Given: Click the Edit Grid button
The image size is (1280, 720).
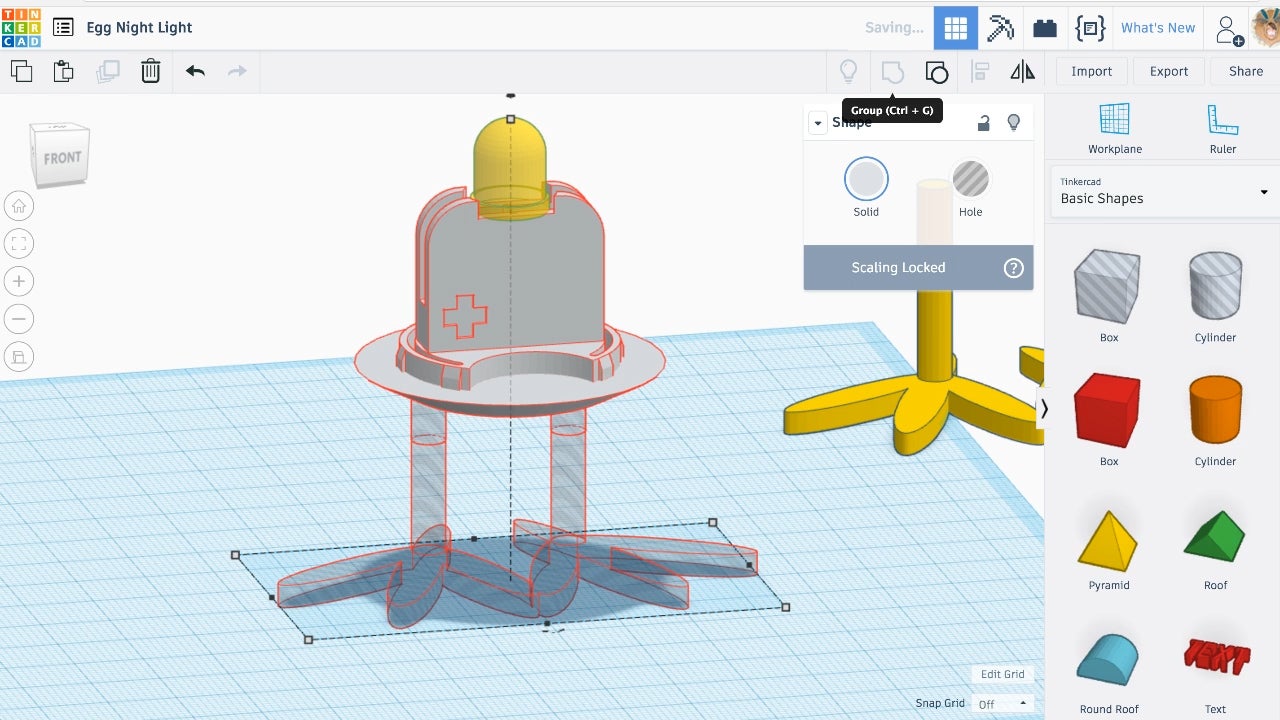Looking at the screenshot, I should click(x=1002, y=674).
